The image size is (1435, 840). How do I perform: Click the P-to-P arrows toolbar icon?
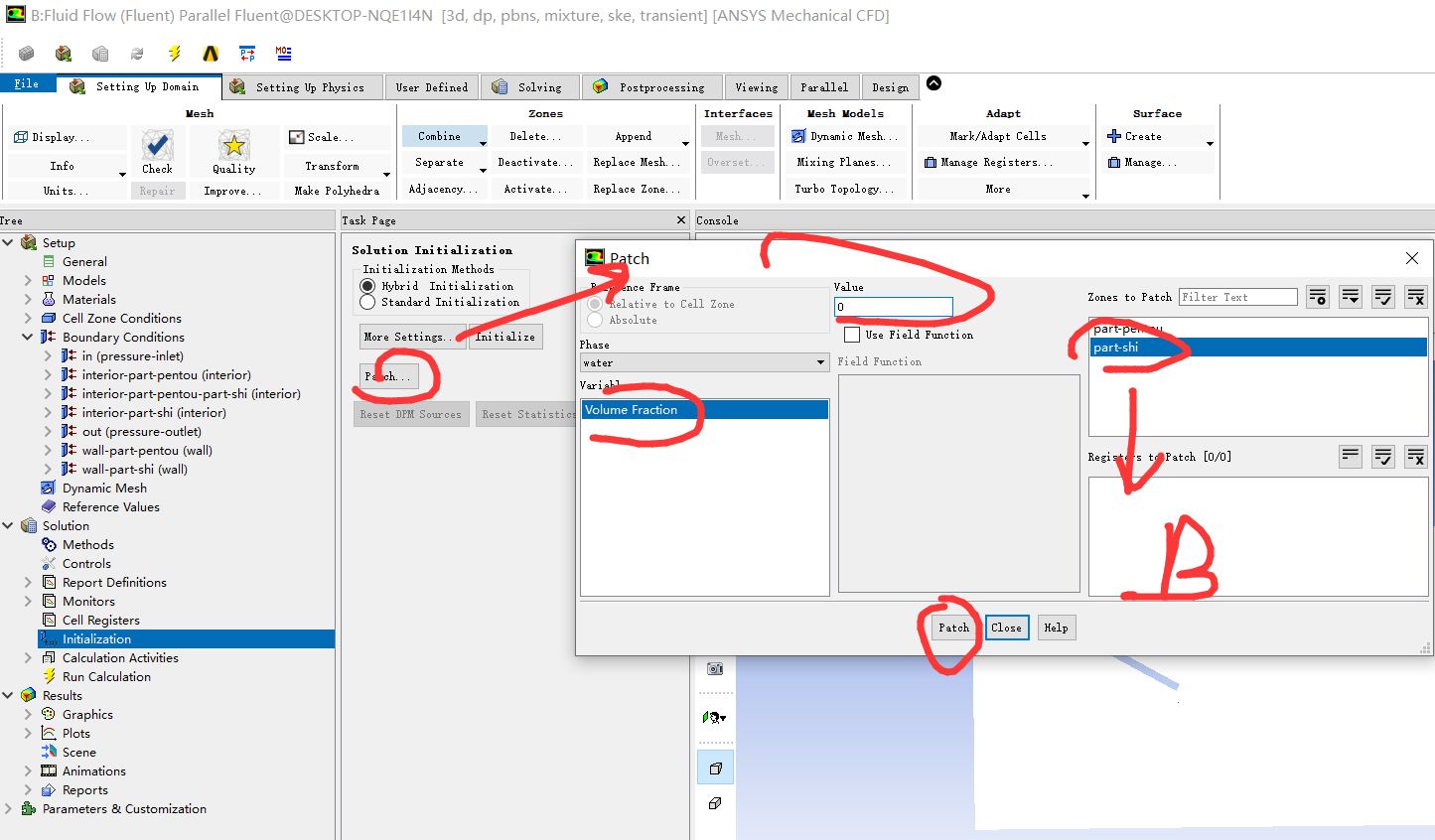(247, 54)
